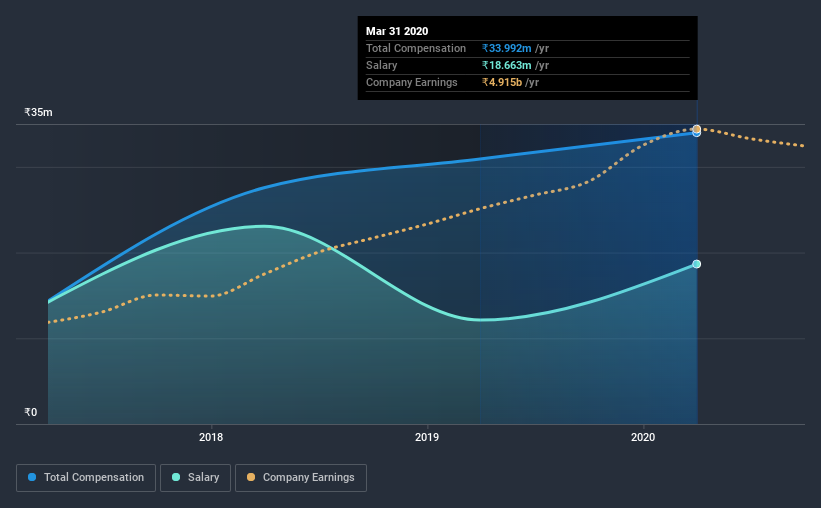Click the tooltip's Total Compensation row label

[416, 48]
